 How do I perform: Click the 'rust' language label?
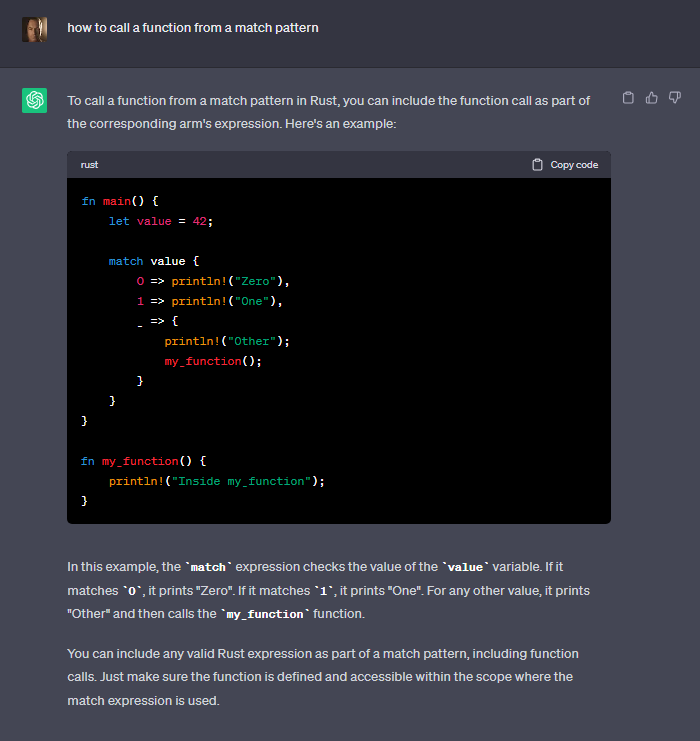coord(89,165)
